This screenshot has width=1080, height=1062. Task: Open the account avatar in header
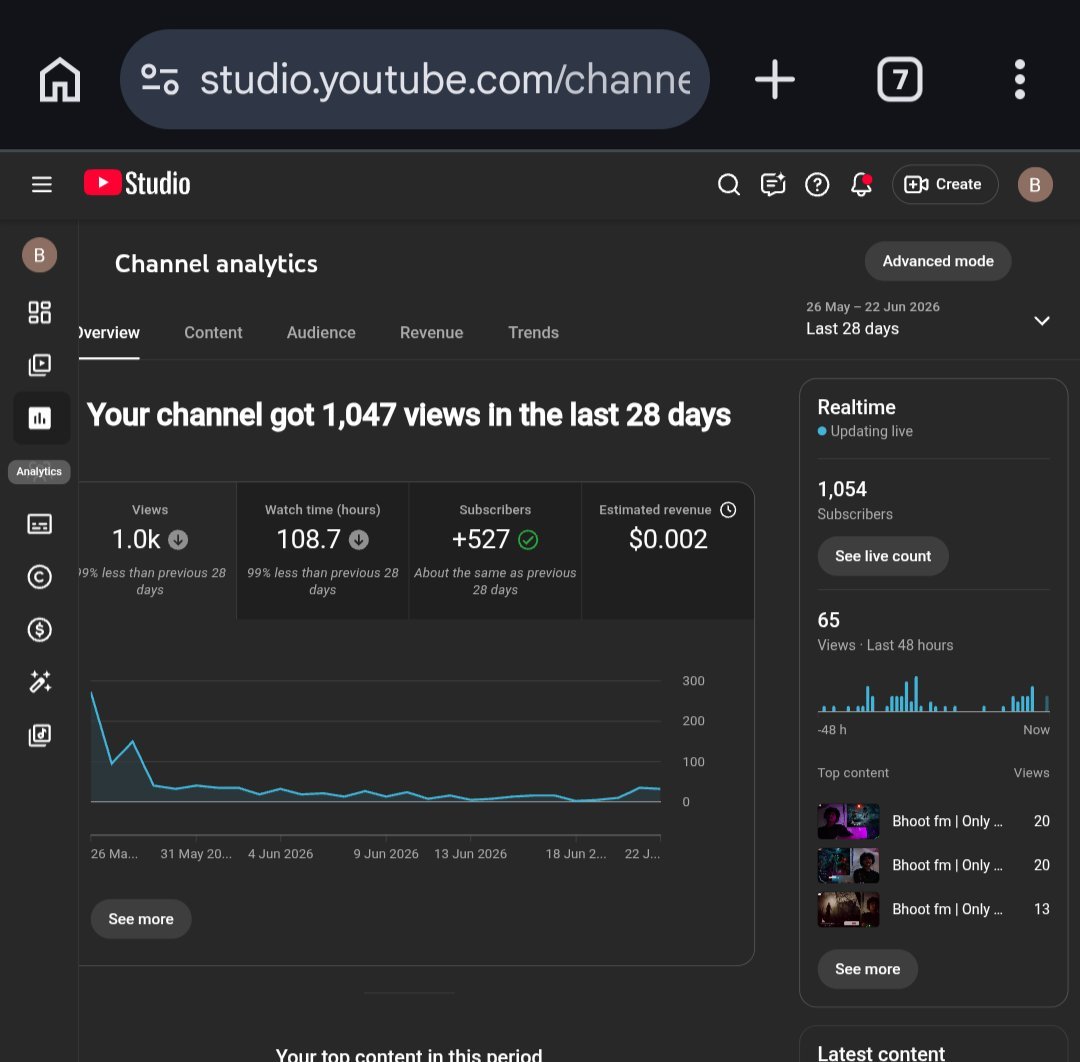(x=1035, y=185)
